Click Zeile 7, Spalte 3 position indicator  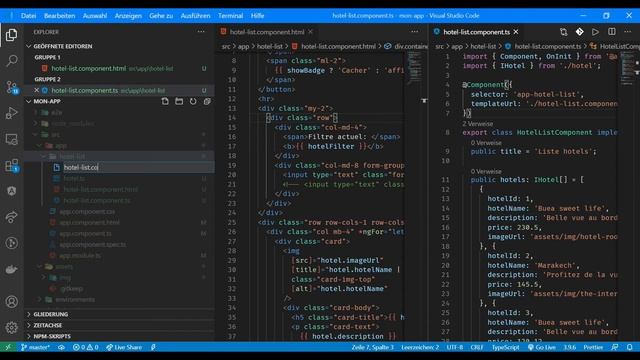click(x=372, y=347)
